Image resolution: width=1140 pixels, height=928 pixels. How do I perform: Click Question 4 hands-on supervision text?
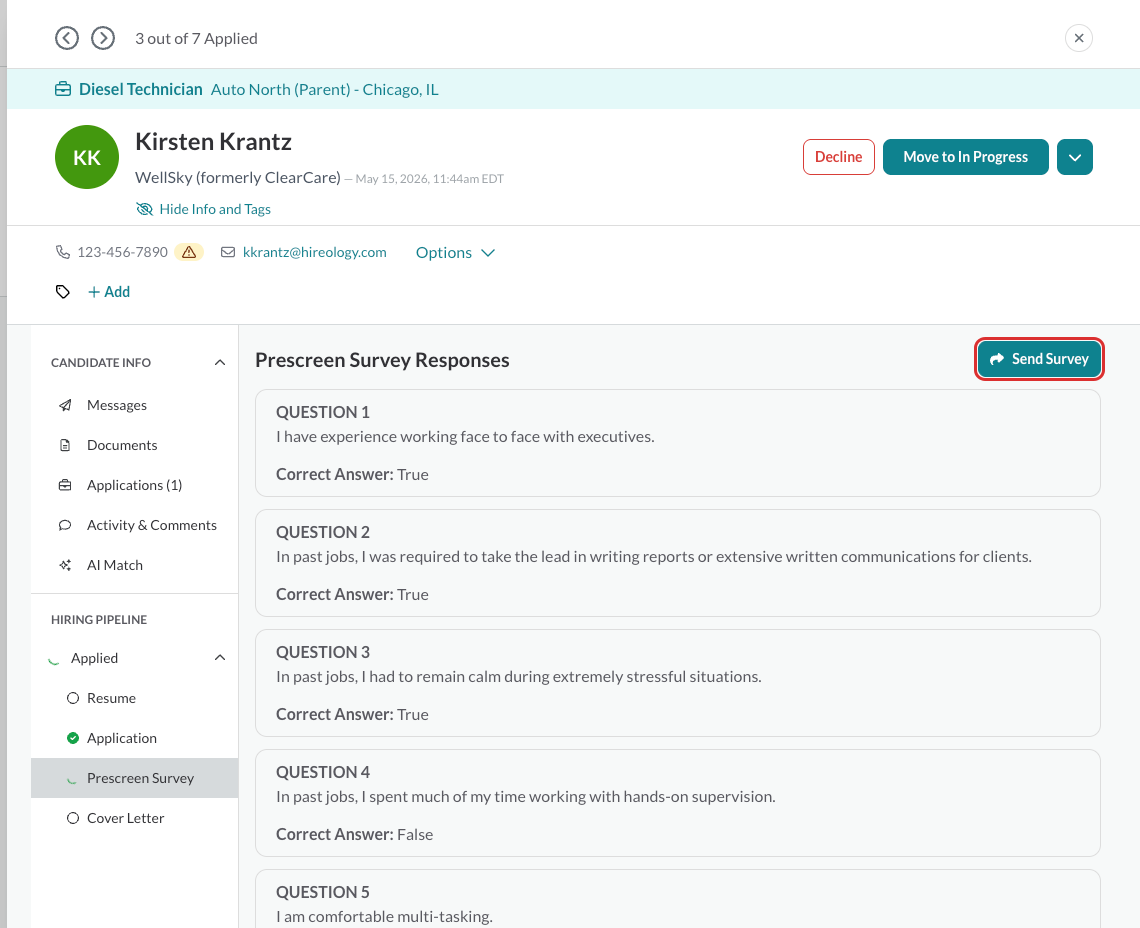pos(526,796)
